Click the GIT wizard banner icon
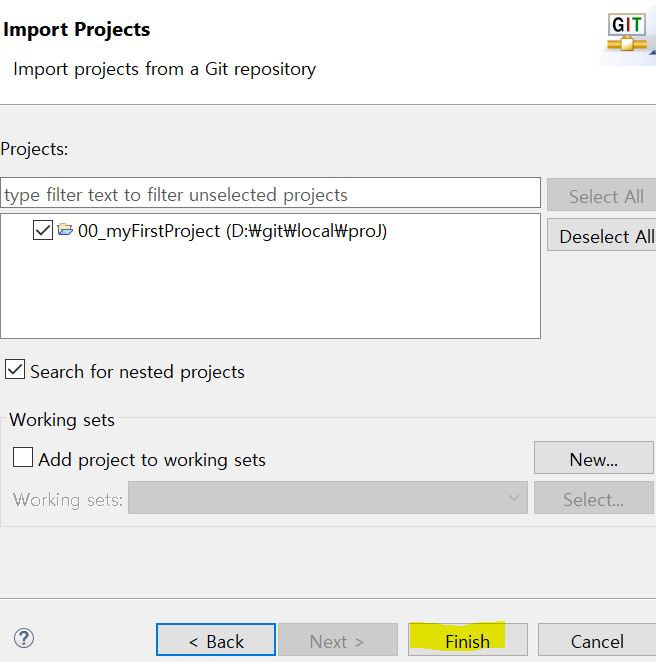The image size is (656, 662). [627, 33]
